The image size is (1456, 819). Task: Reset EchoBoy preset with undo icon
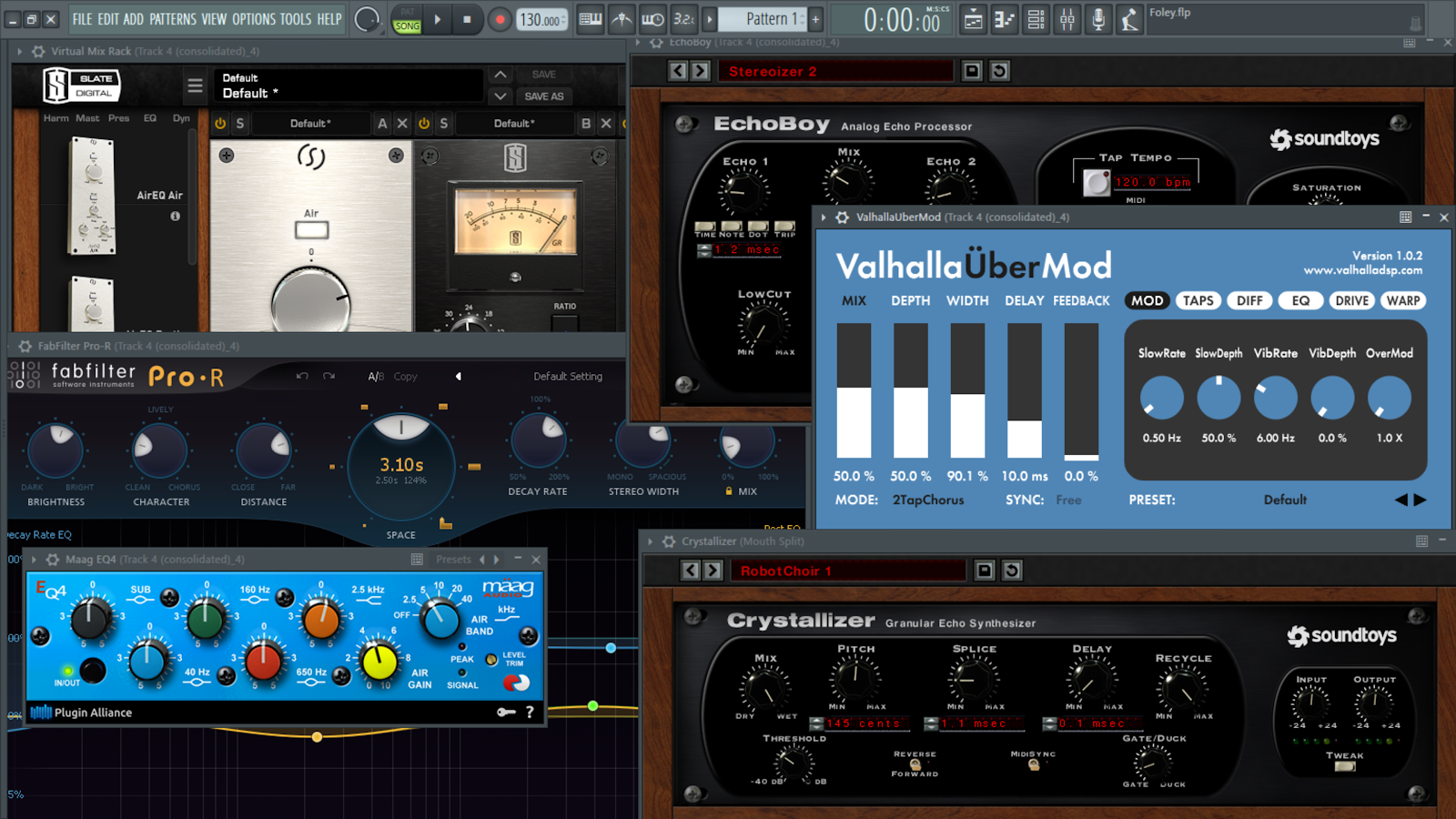pos(999,71)
